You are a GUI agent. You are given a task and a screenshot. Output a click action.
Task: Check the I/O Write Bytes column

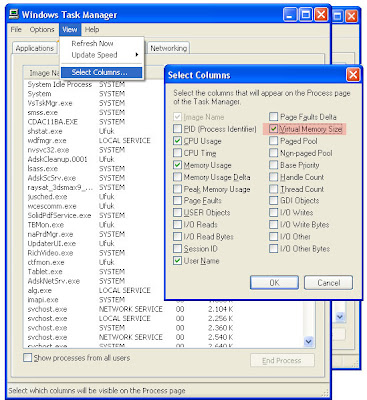coord(273,224)
